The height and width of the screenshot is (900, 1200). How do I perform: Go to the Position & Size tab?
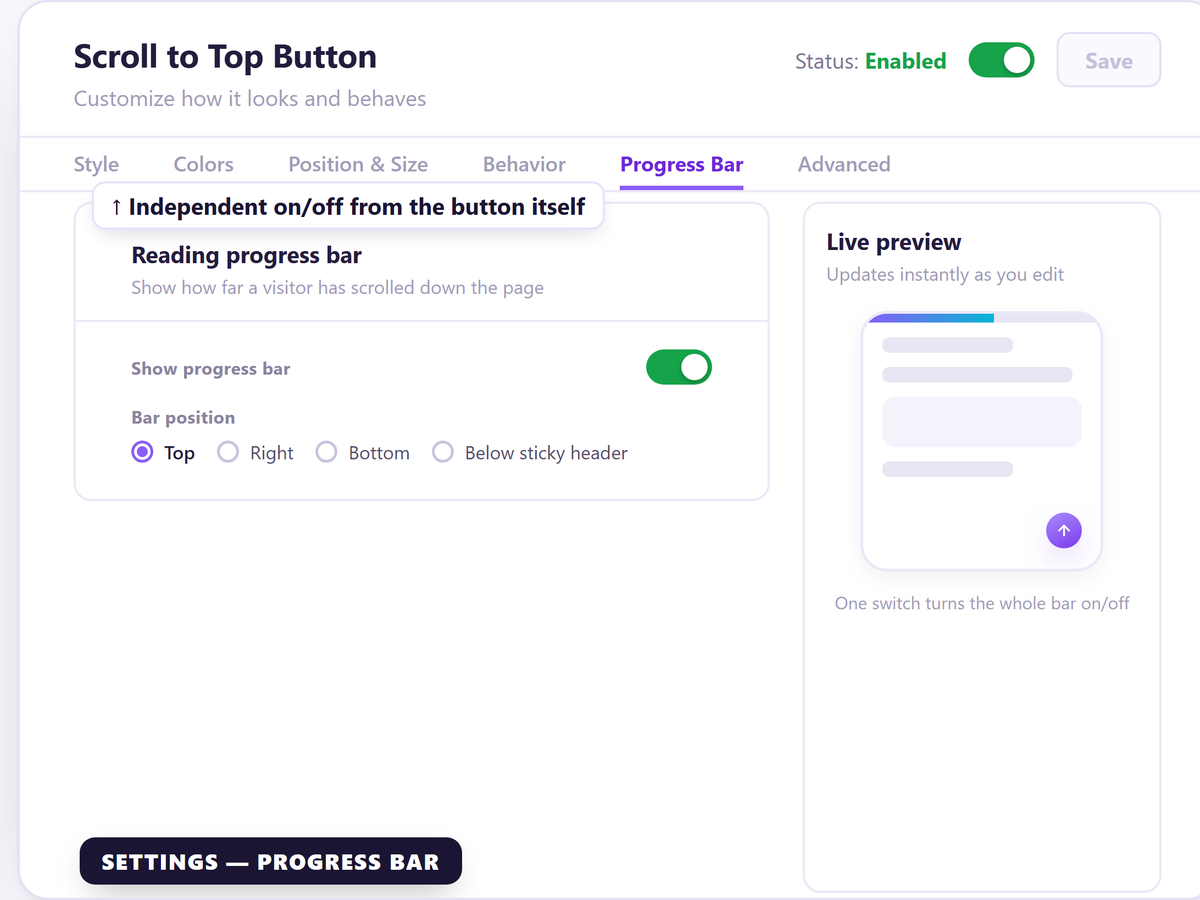click(x=358, y=165)
